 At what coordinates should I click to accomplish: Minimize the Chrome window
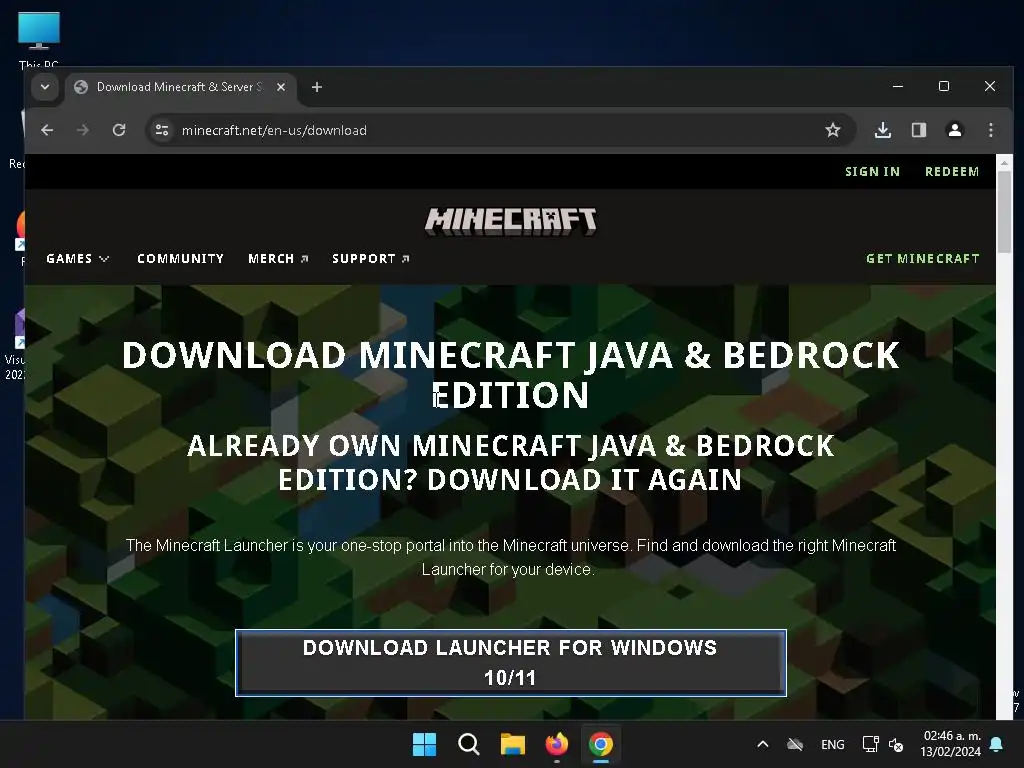pyautogui.click(x=898, y=86)
